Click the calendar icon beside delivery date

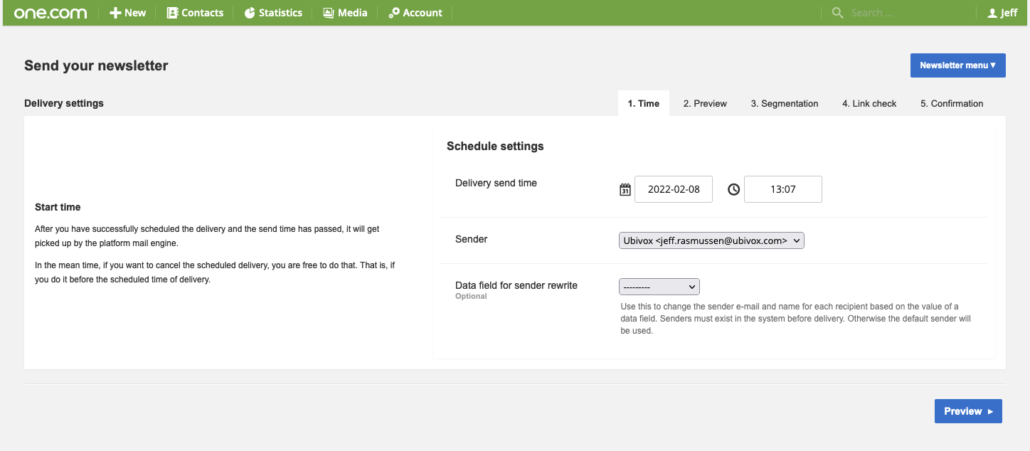coord(625,190)
